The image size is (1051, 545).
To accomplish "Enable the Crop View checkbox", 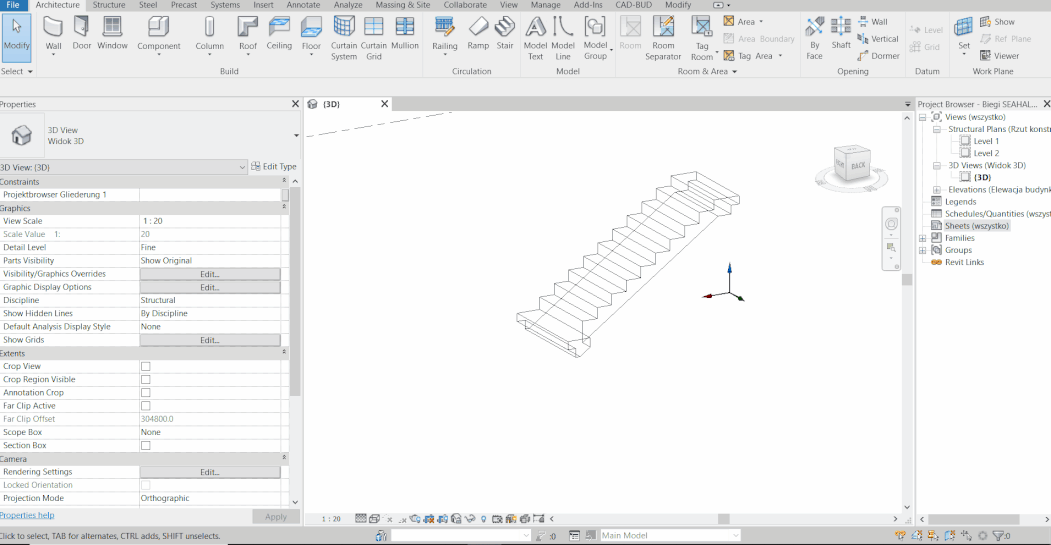I will click(x=146, y=367).
